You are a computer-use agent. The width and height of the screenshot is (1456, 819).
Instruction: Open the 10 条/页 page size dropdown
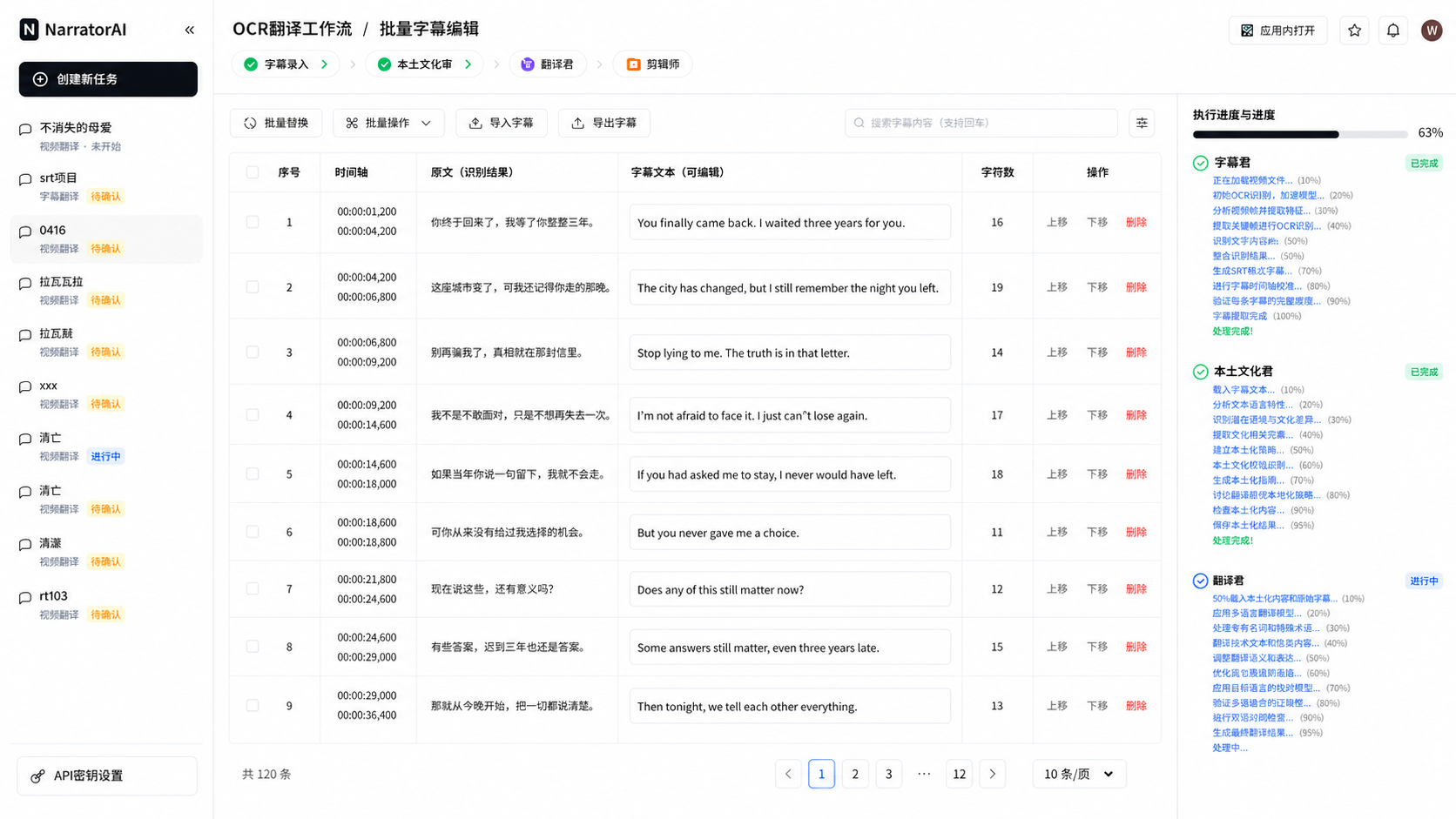[x=1079, y=774]
